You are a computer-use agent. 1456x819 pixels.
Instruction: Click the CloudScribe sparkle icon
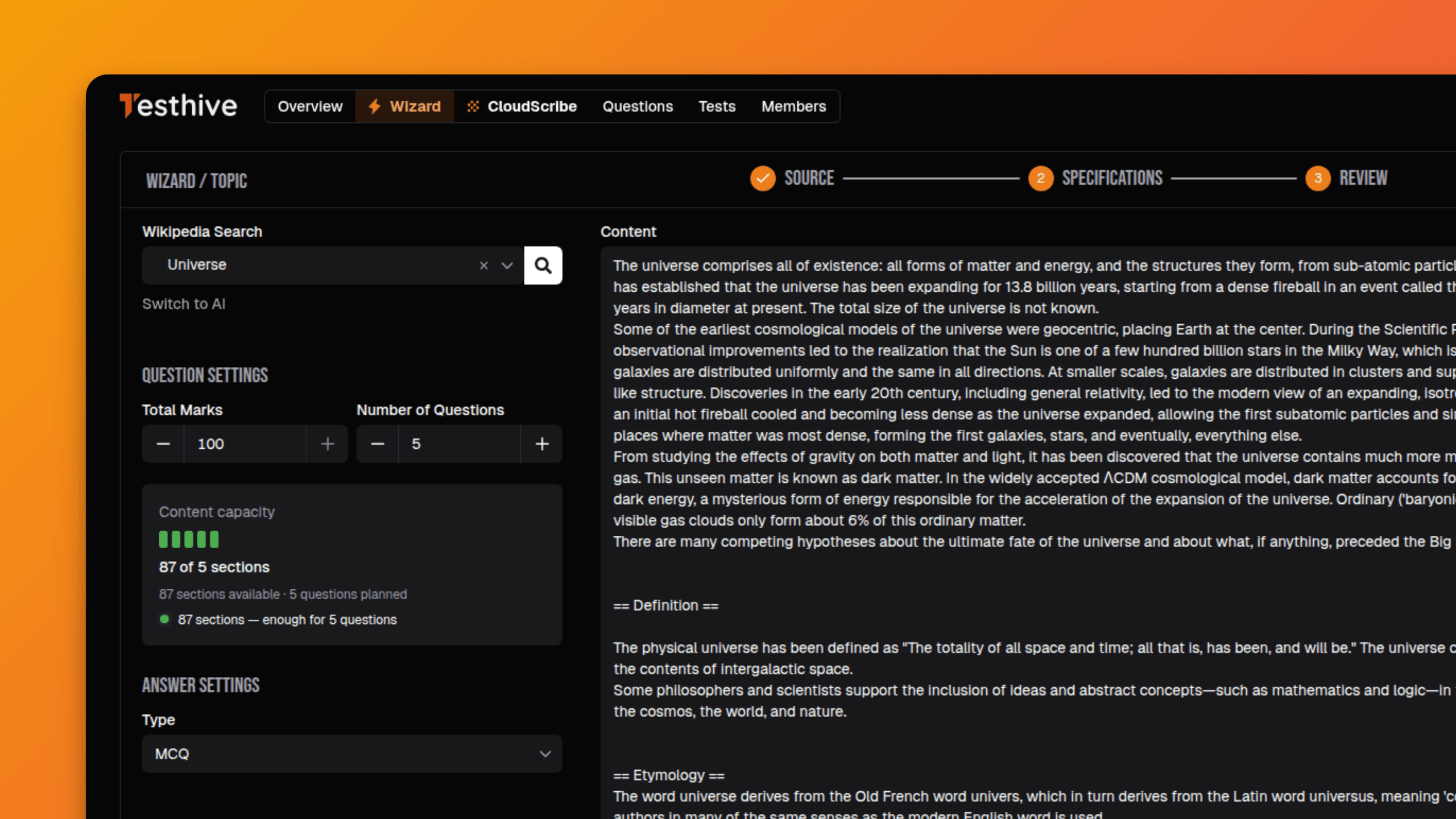click(473, 106)
